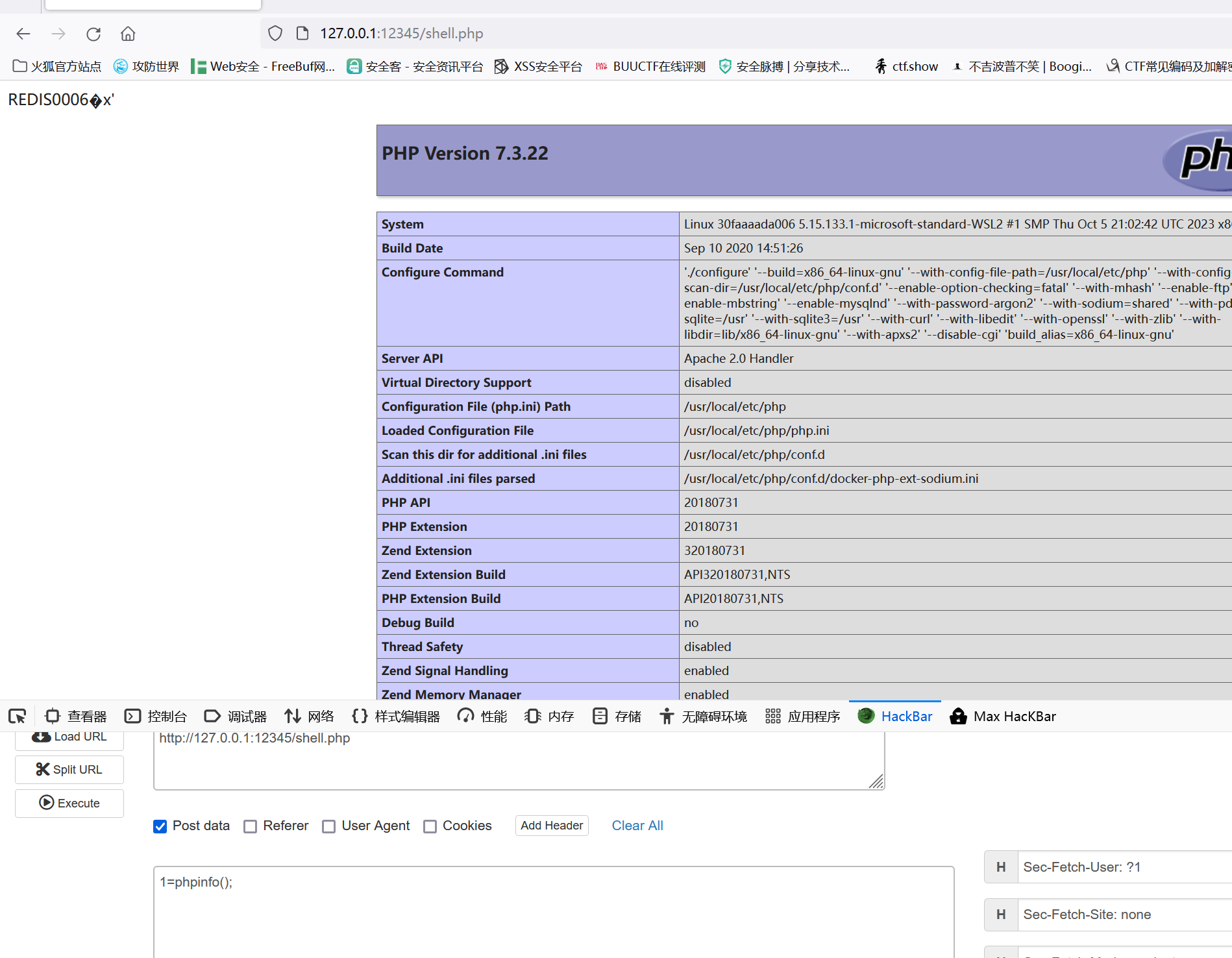Open the 火狐官方站点 bookmark folder
1232x958 pixels.
pos(57,66)
